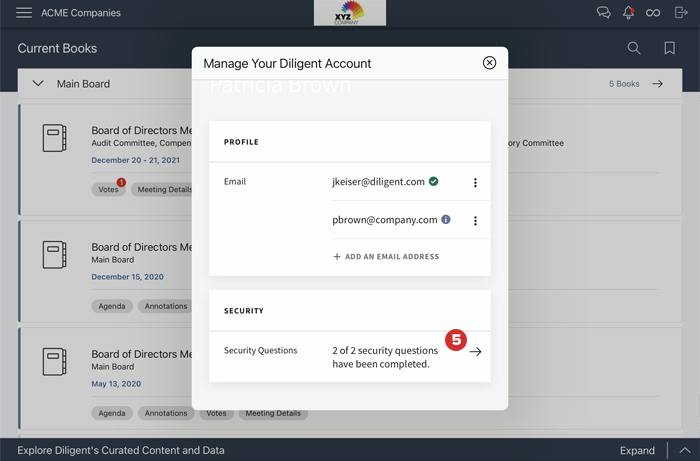The width and height of the screenshot is (700, 461).
Task: Open the notifications bell icon
Action: [628, 13]
